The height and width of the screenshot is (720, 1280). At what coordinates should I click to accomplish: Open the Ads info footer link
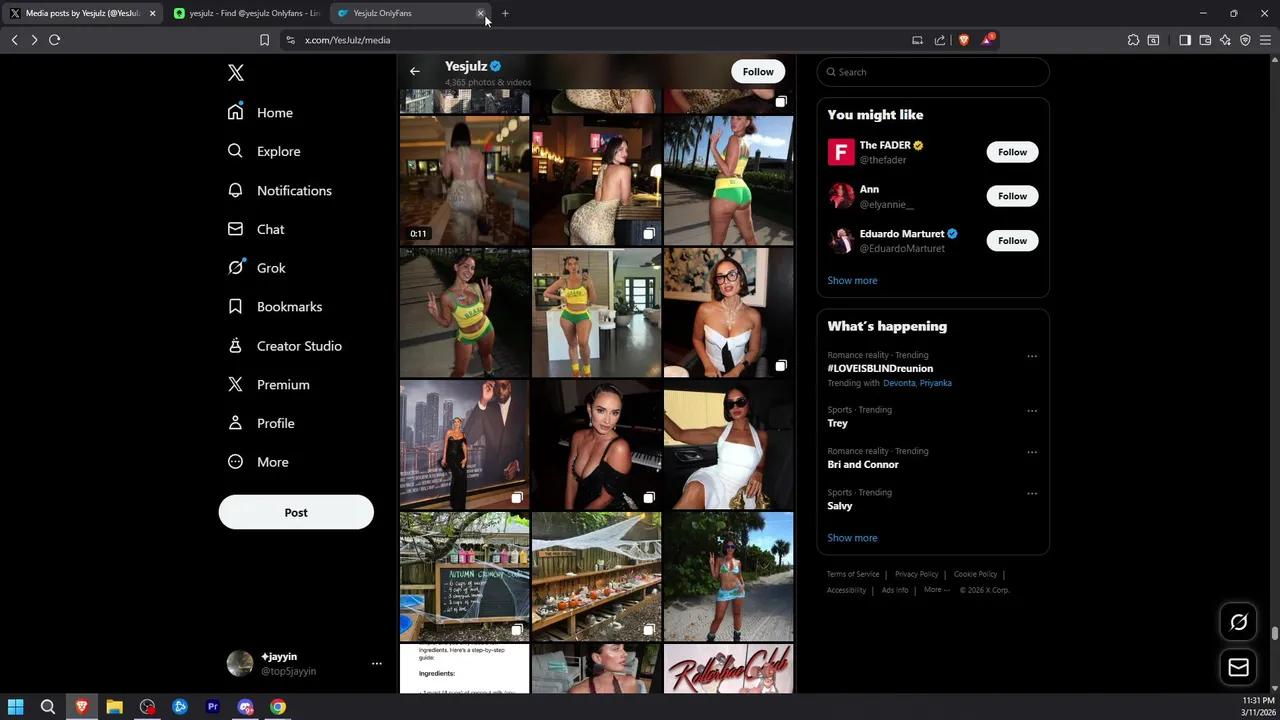point(895,590)
